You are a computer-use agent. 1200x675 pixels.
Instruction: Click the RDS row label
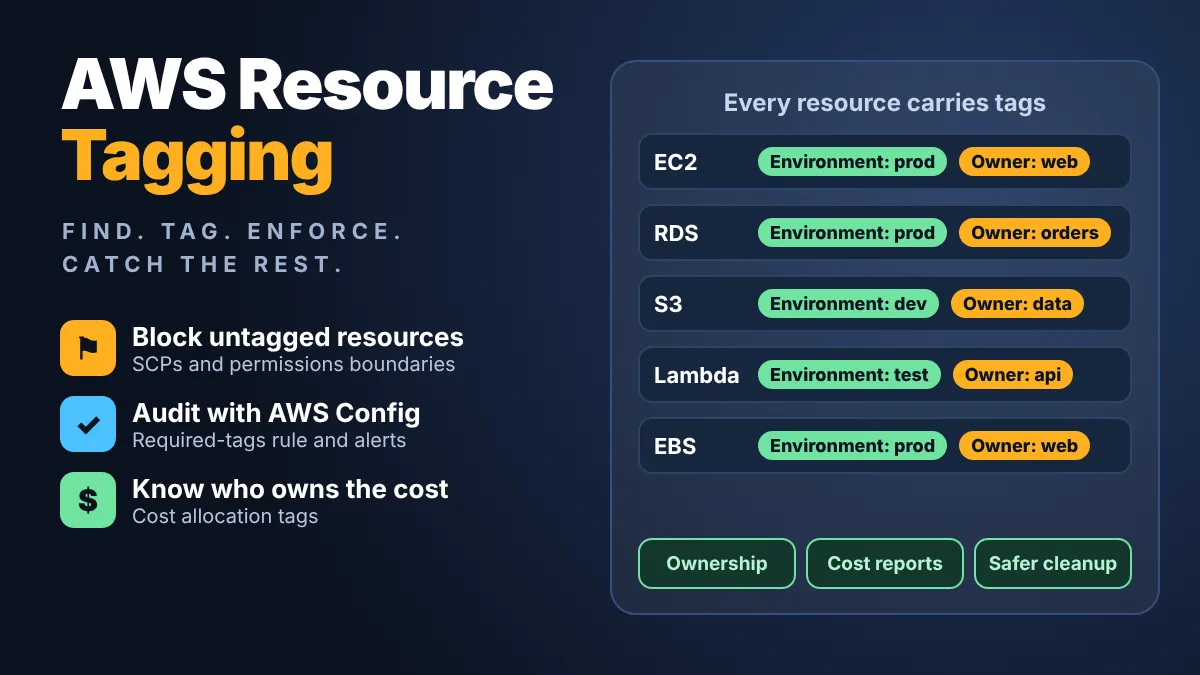[x=676, y=233]
